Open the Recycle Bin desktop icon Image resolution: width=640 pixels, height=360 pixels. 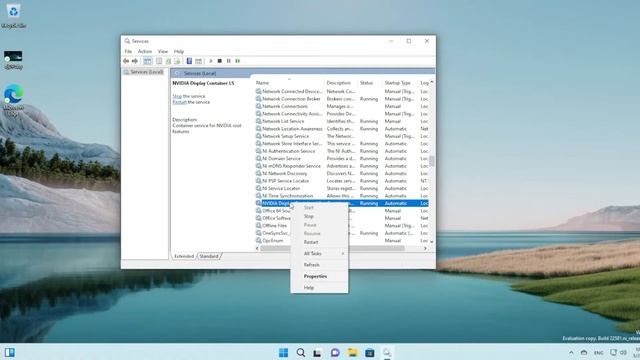click(x=13, y=16)
